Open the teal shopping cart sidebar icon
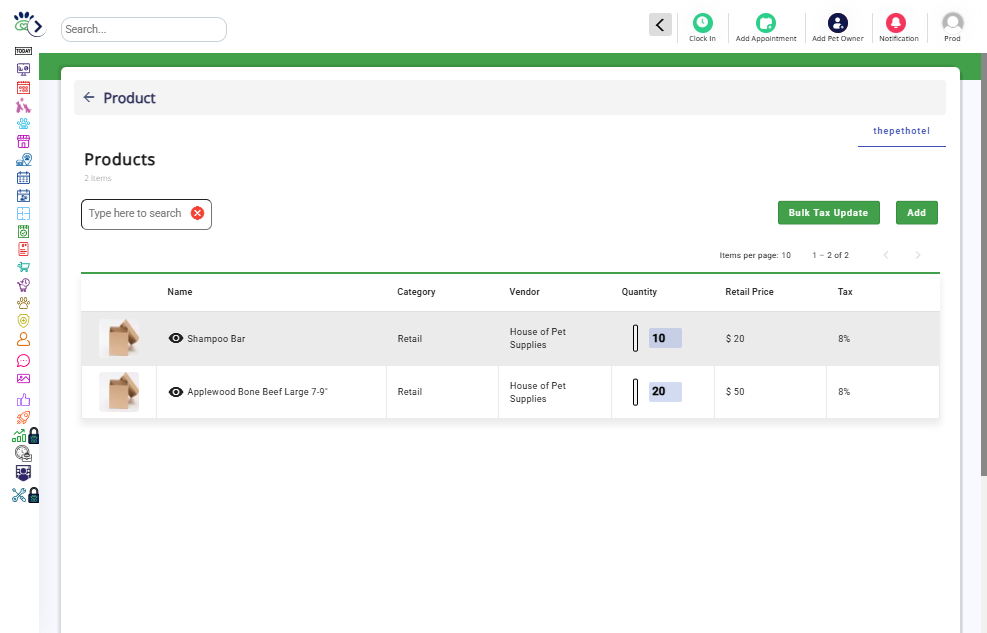 23,267
